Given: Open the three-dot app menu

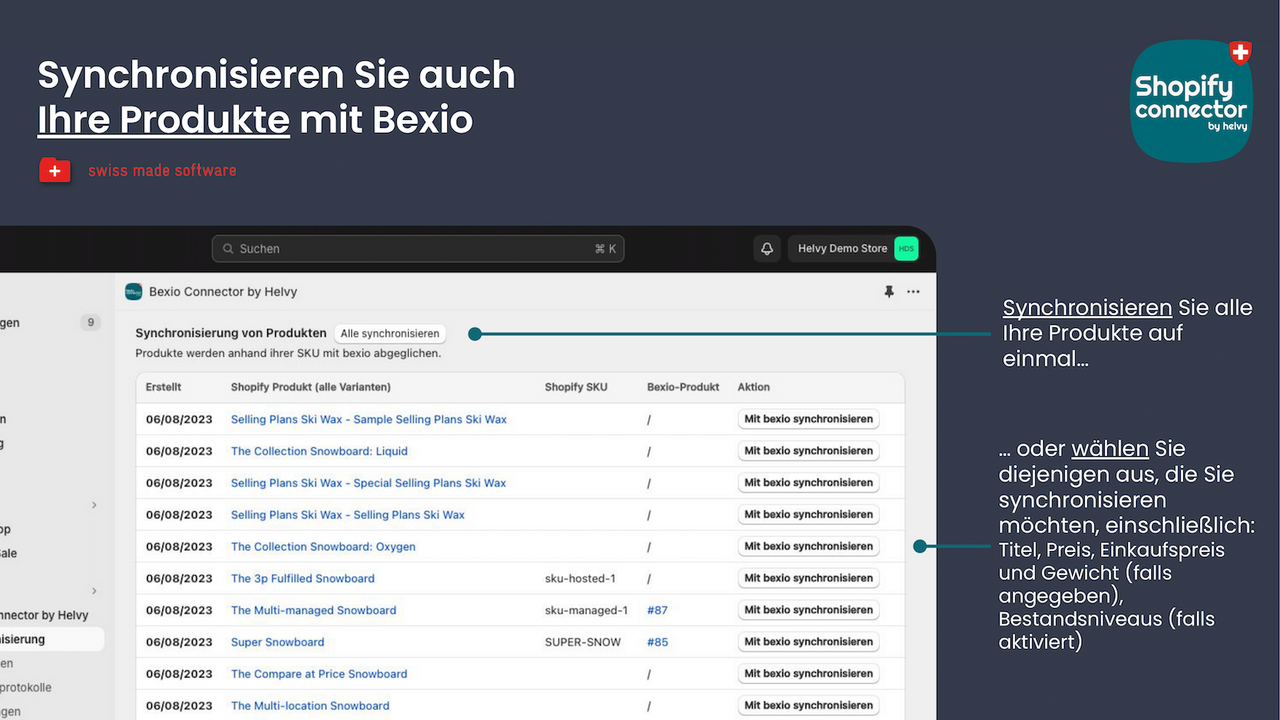Looking at the screenshot, I should click(x=913, y=292).
